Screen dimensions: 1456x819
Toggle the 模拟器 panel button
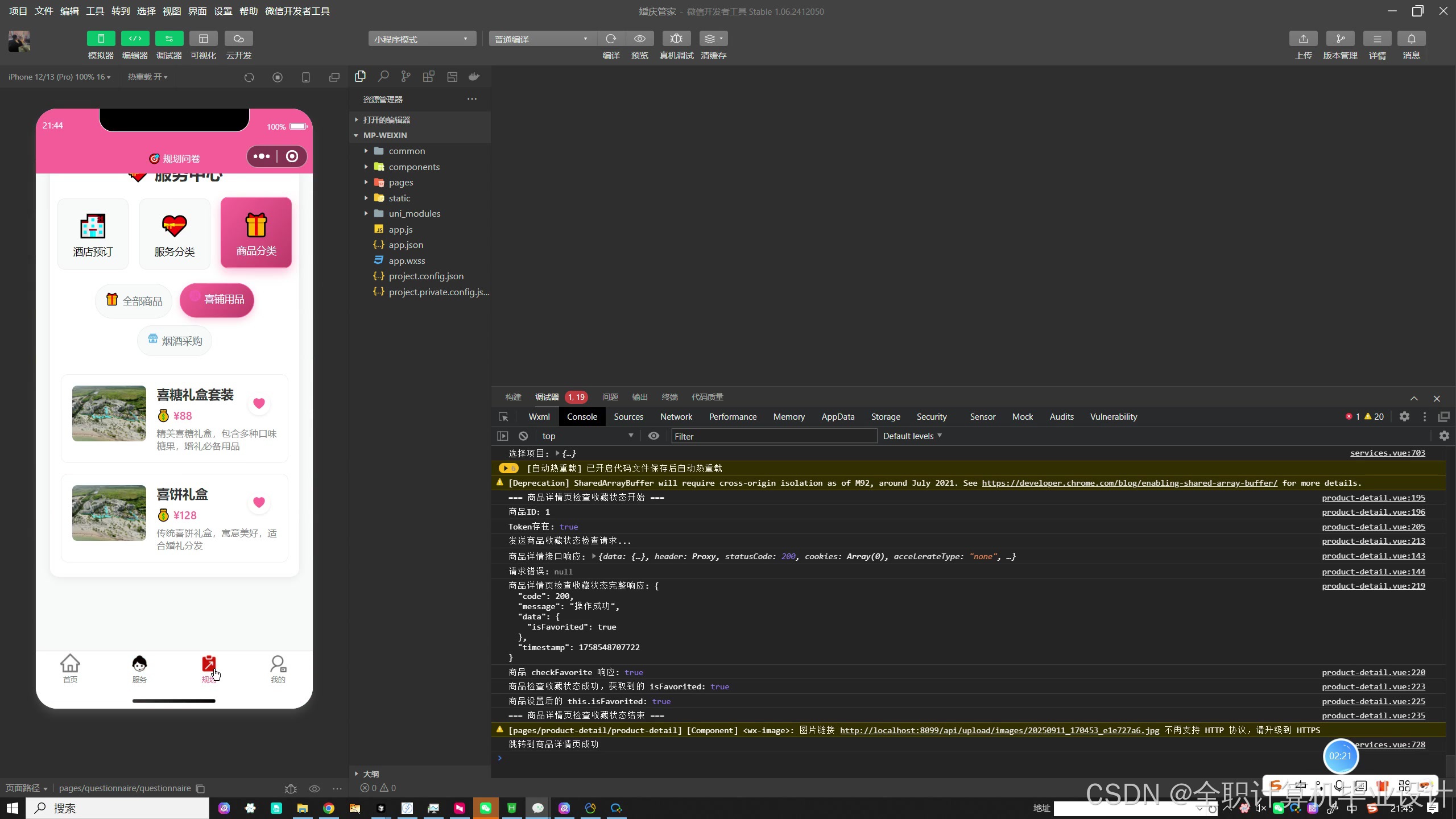tap(101, 39)
